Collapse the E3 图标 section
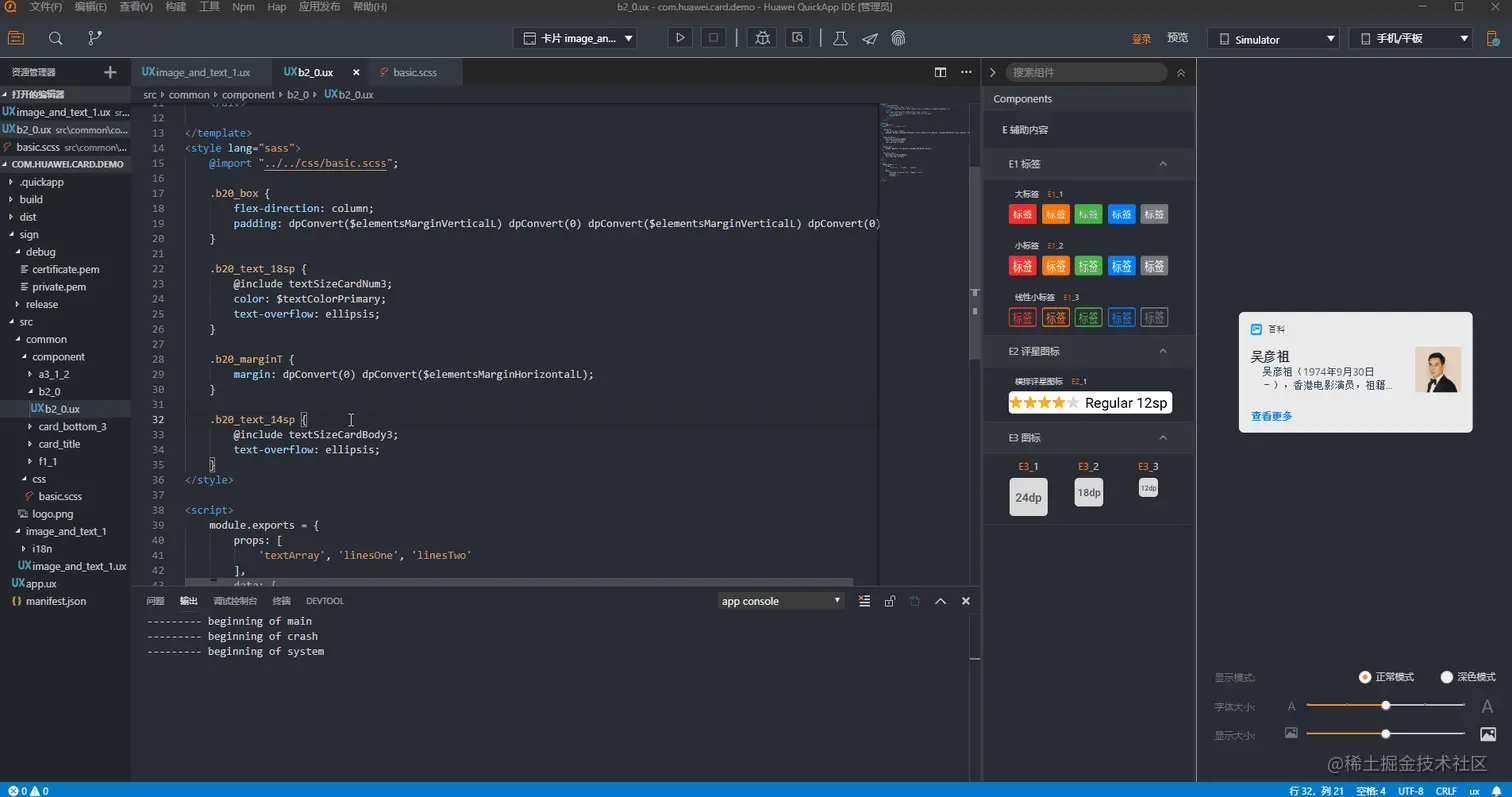The height and width of the screenshot is (797, 1512). tap(1163, 437)
